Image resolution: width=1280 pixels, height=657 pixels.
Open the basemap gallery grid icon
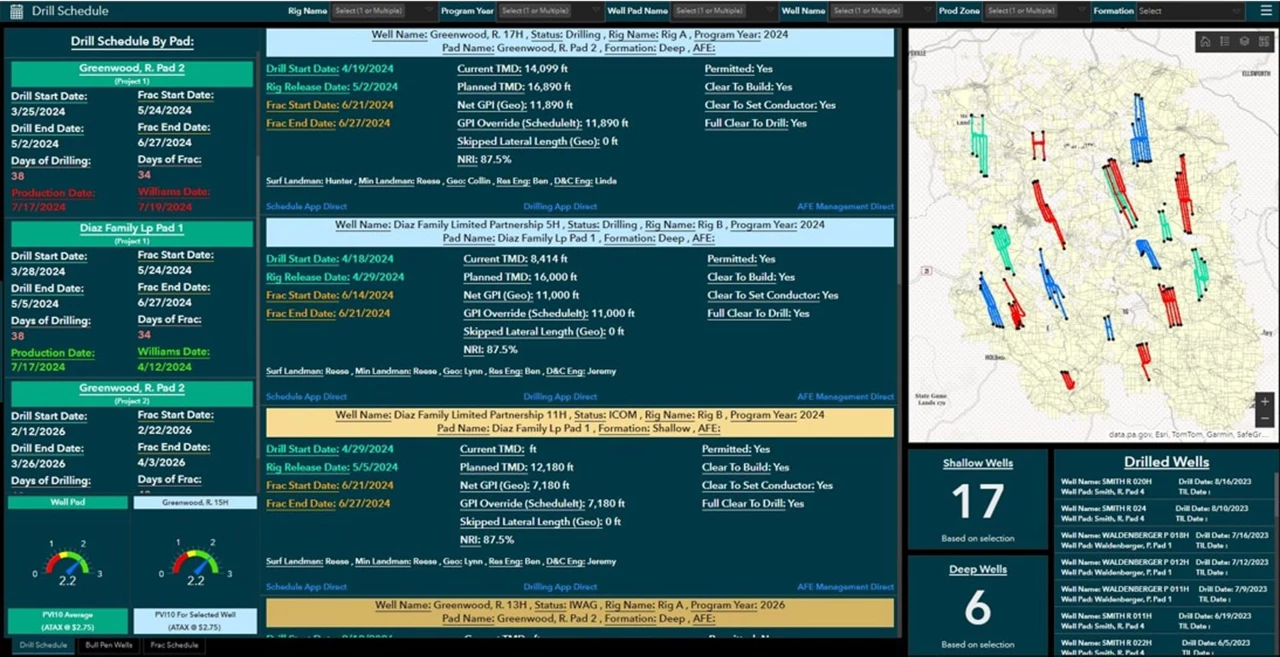point(1263,42)
